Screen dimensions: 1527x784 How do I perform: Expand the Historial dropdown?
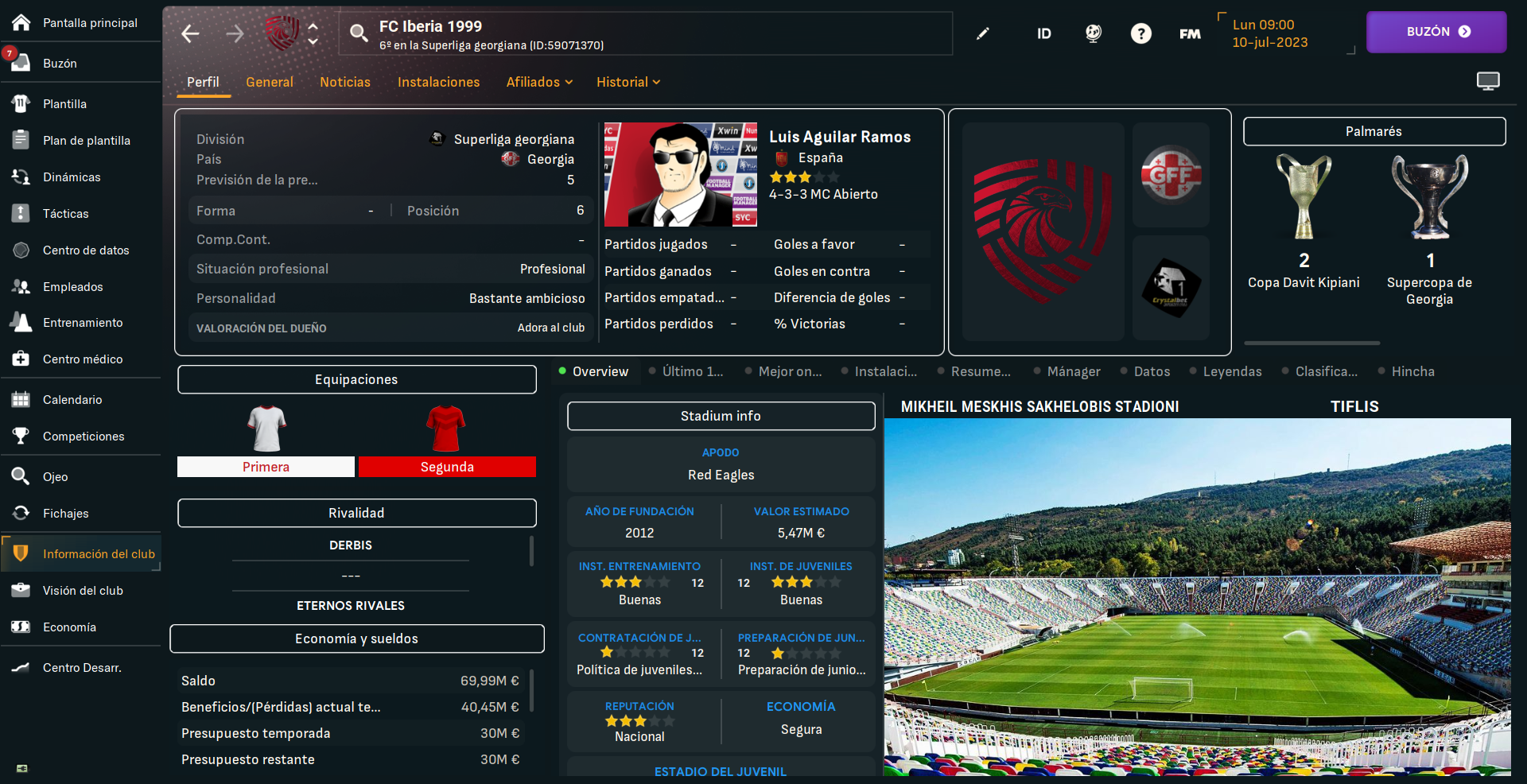click(x=628, y=82)
